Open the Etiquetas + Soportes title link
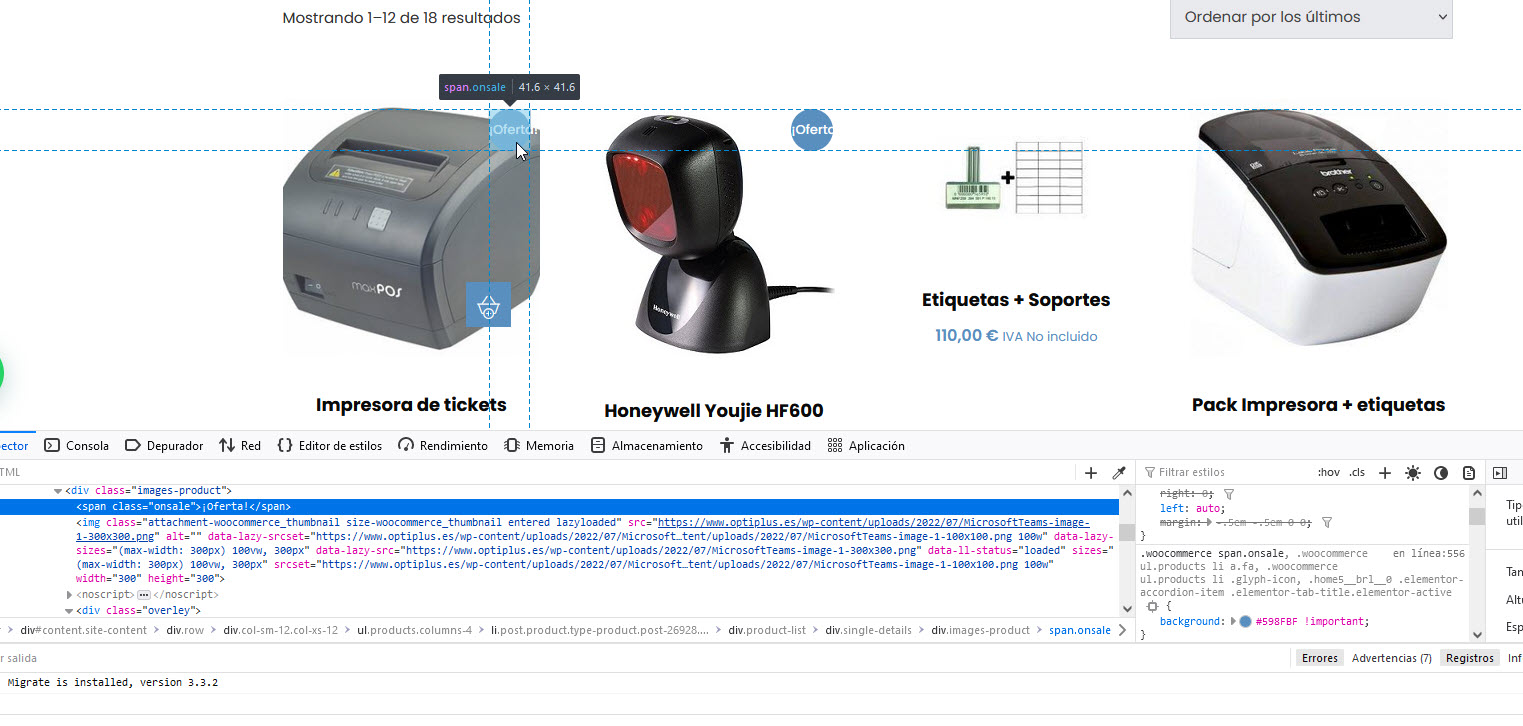1523x726 pixels. click(x=1016, y=300)
